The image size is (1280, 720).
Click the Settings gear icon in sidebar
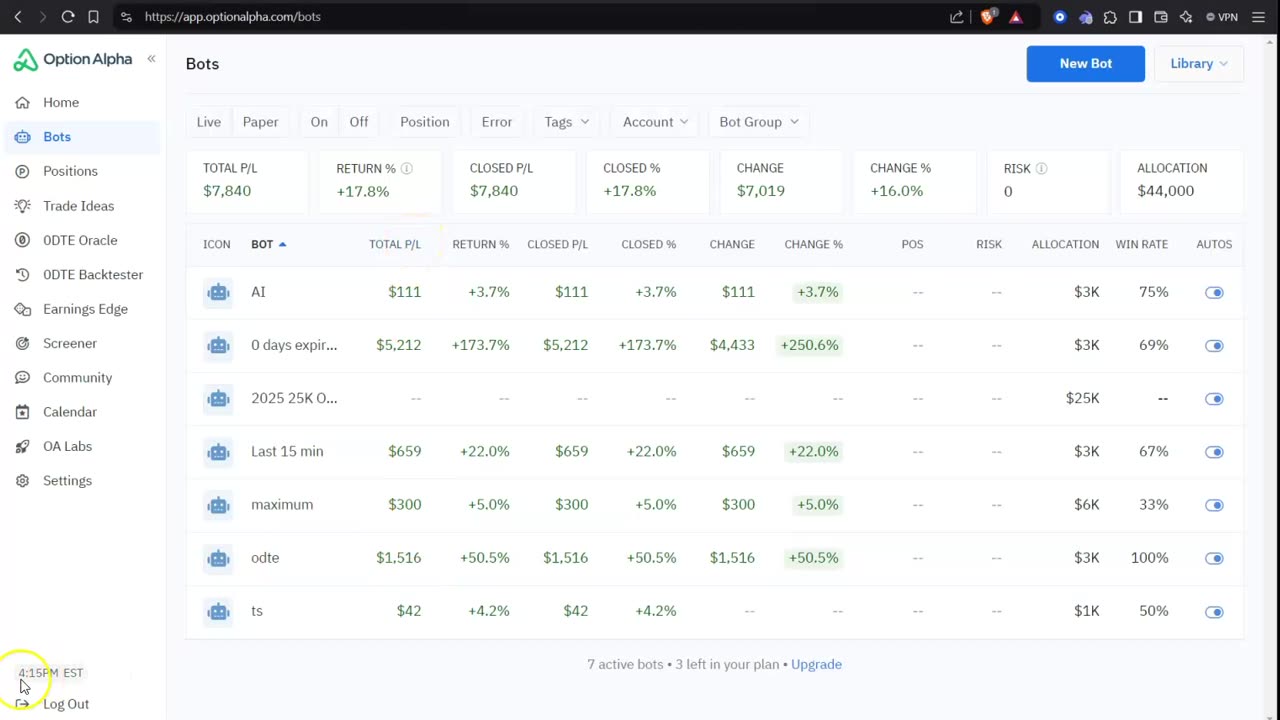pyautogui.click(x=22, y=481)
